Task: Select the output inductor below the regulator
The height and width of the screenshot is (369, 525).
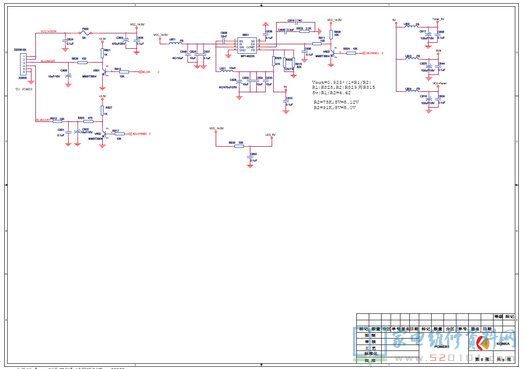Action: point(226,70)
